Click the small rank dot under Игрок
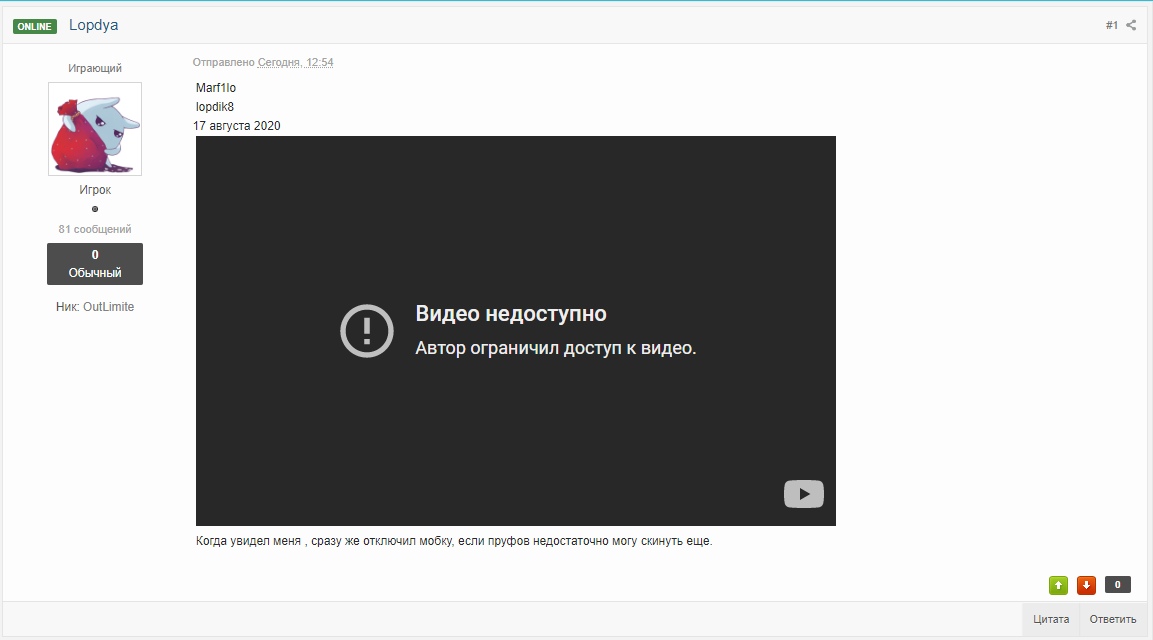Screen dimensions: 1153x640 95,209
